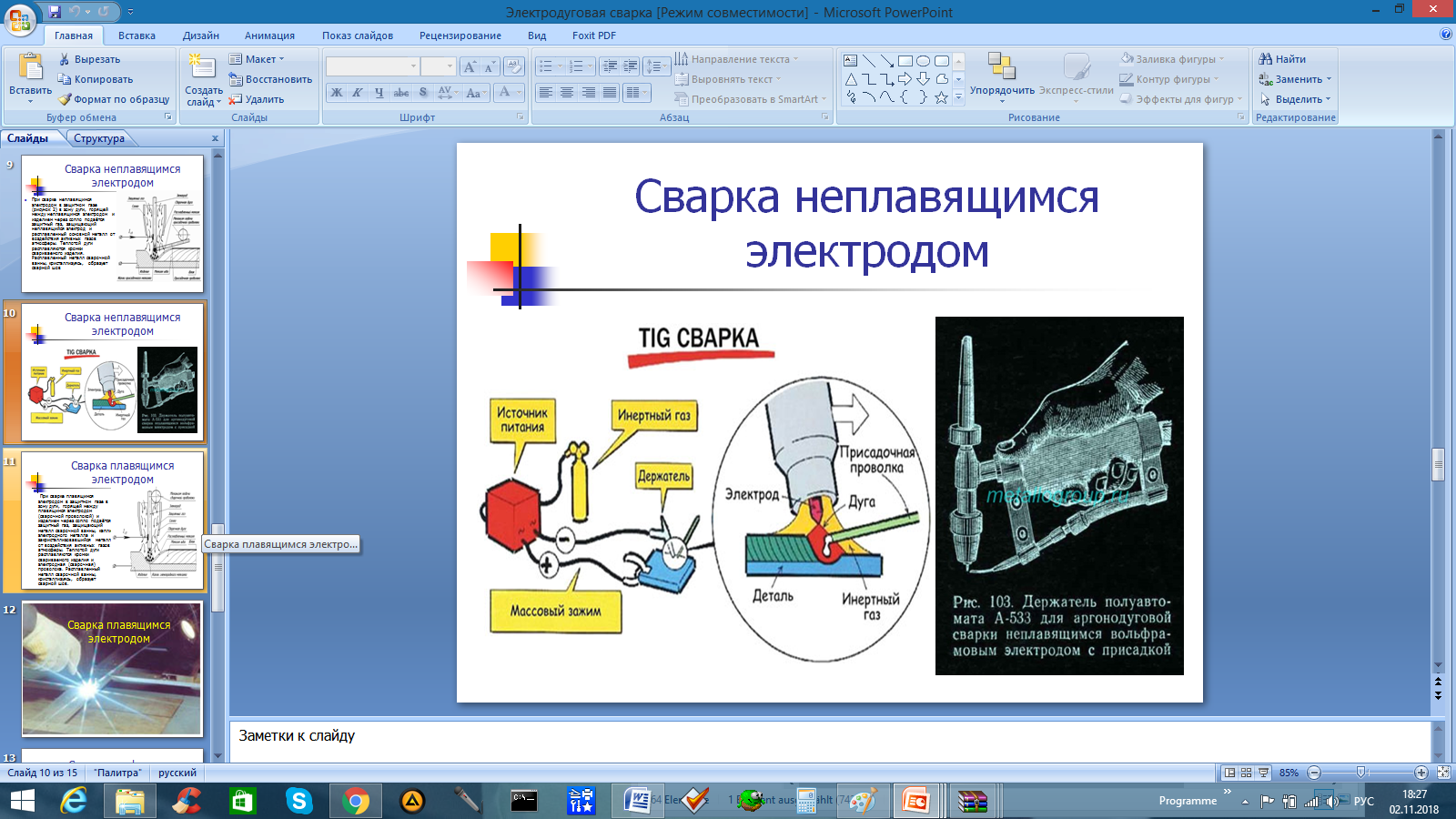Increase list indent level
This screenshot has width=1456, height=819.
coord(630,66)
